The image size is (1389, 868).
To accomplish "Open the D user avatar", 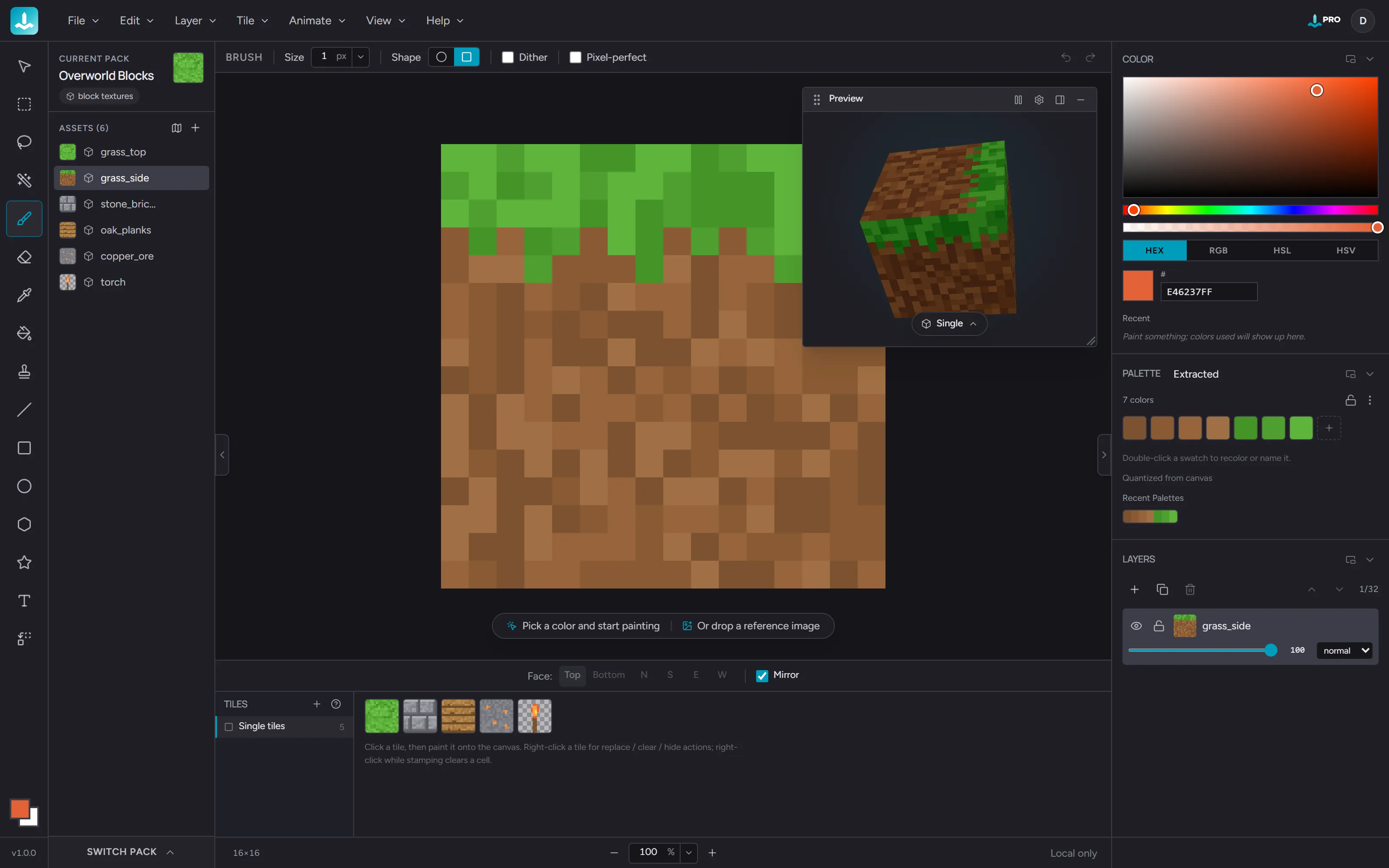I will tap(1363, 21).
